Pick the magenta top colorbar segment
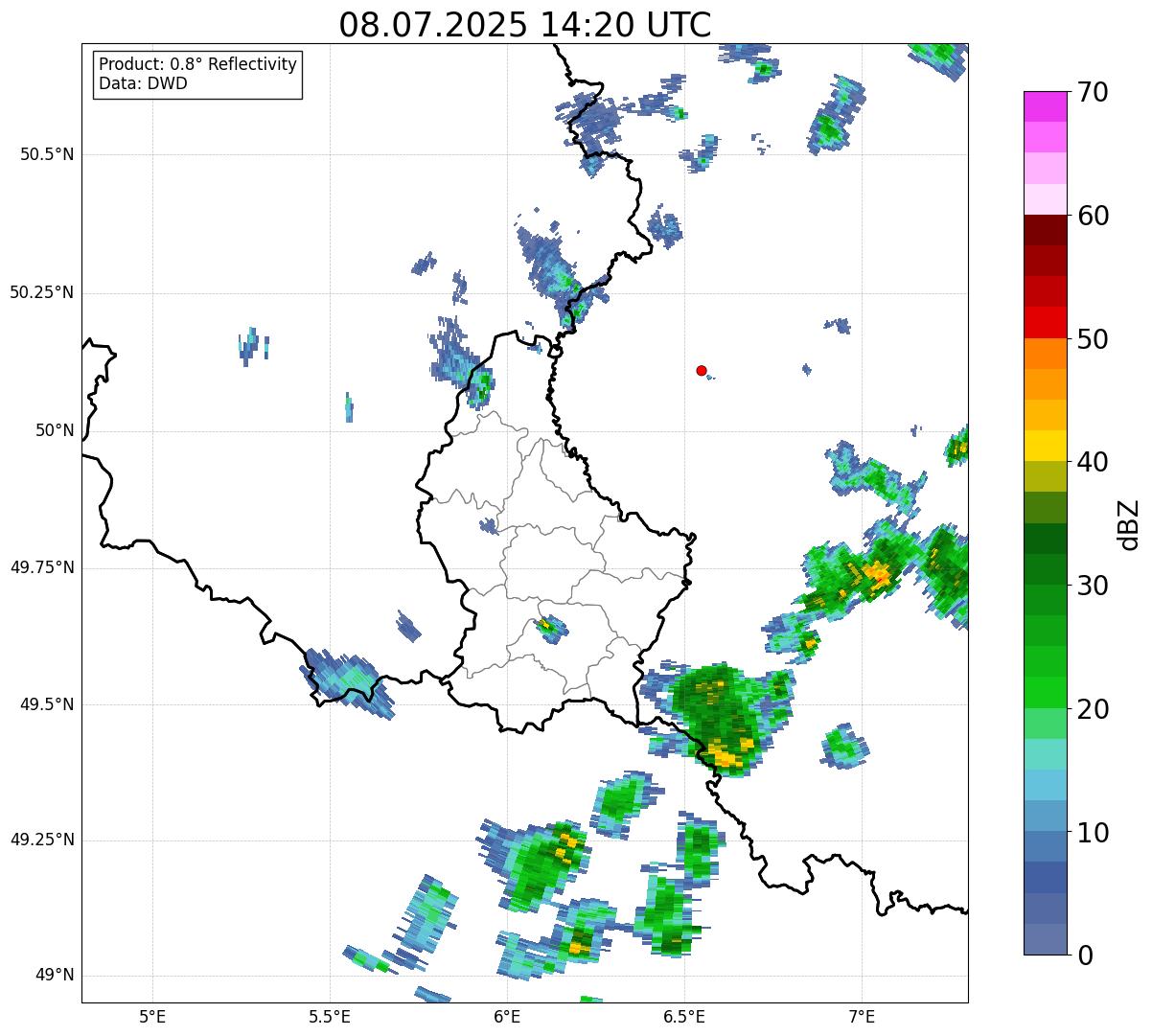Image resolution: width=1152 pixels, height=1036 pixels. coord(1045,106)
